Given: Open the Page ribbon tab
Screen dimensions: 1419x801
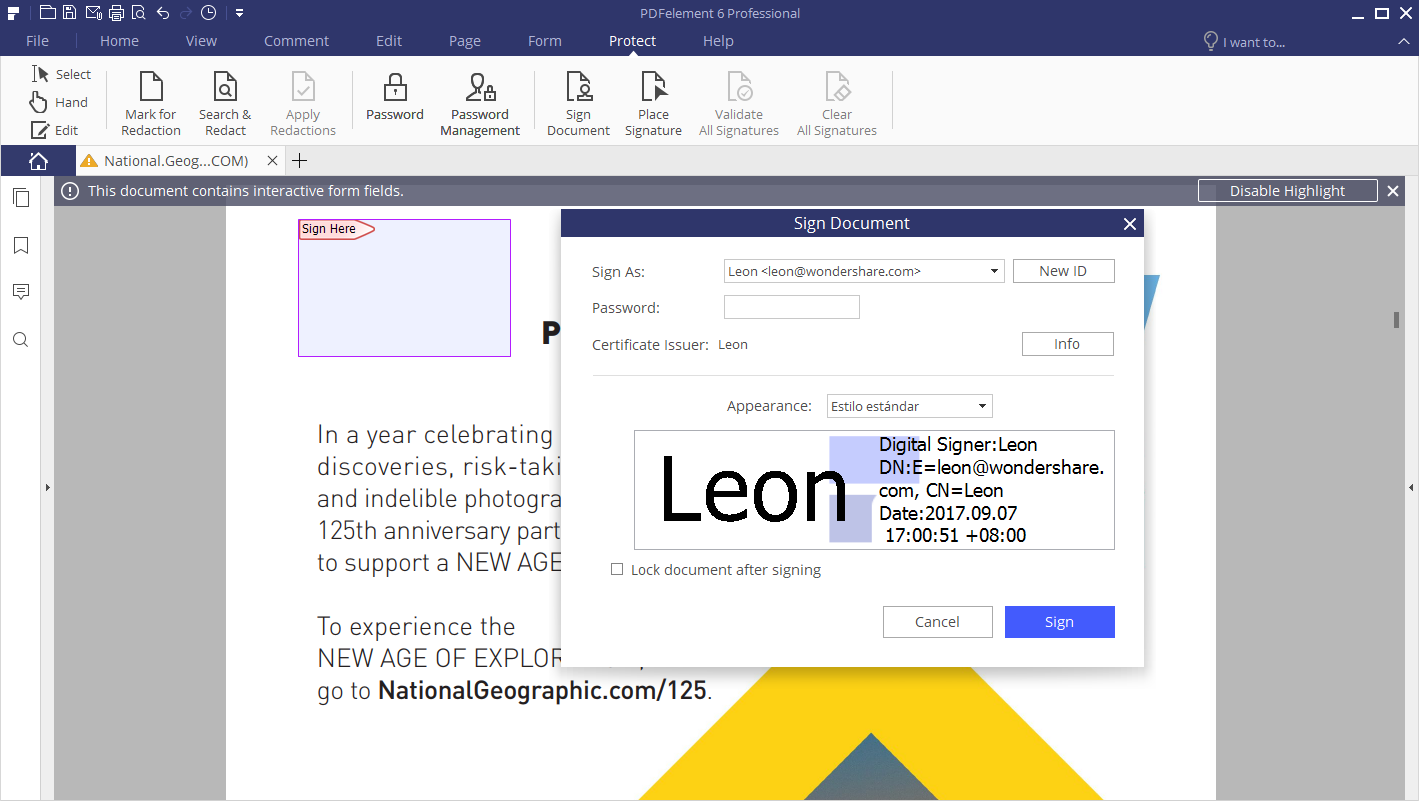Looking at the screenshot, I should tap(465, 41).
